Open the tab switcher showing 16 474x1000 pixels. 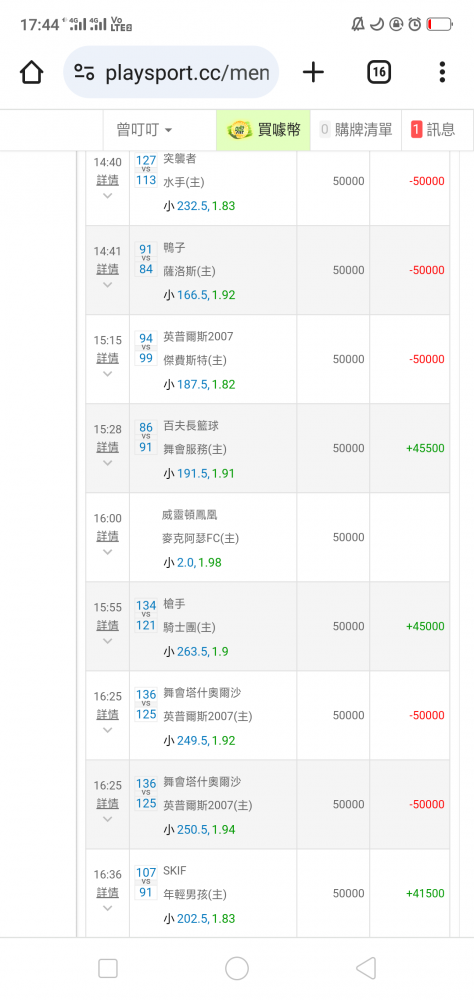(379, 72)
